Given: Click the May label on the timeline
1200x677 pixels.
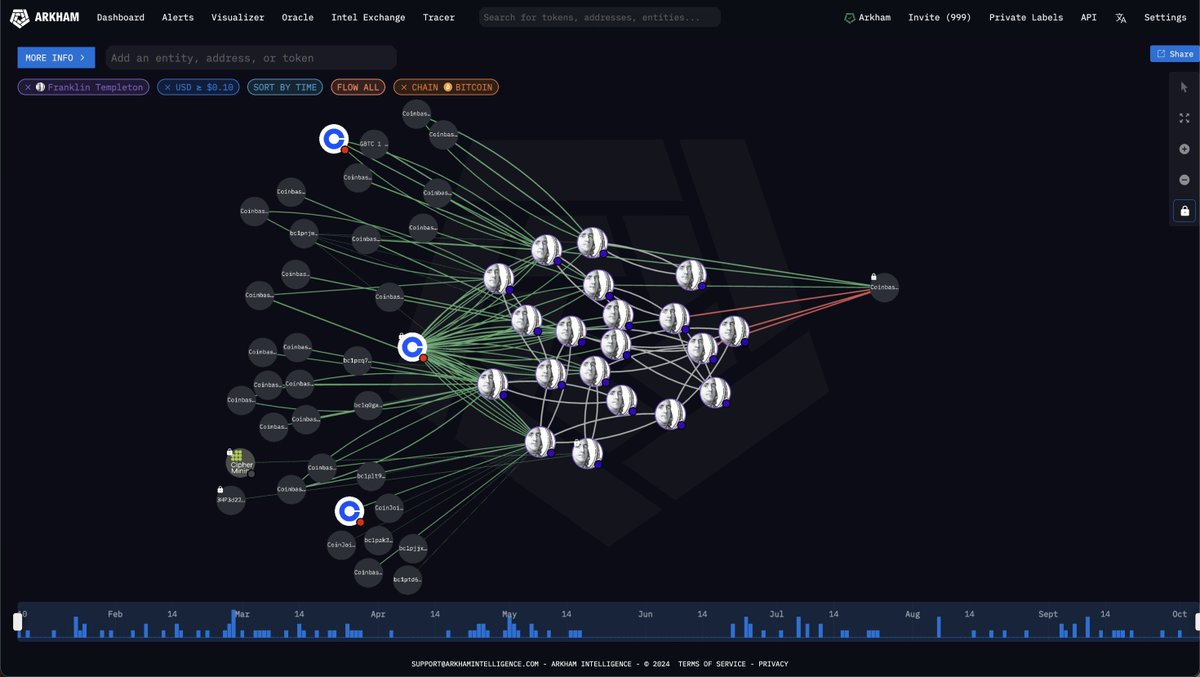Looking at the screenshot, I should point(509,614).
